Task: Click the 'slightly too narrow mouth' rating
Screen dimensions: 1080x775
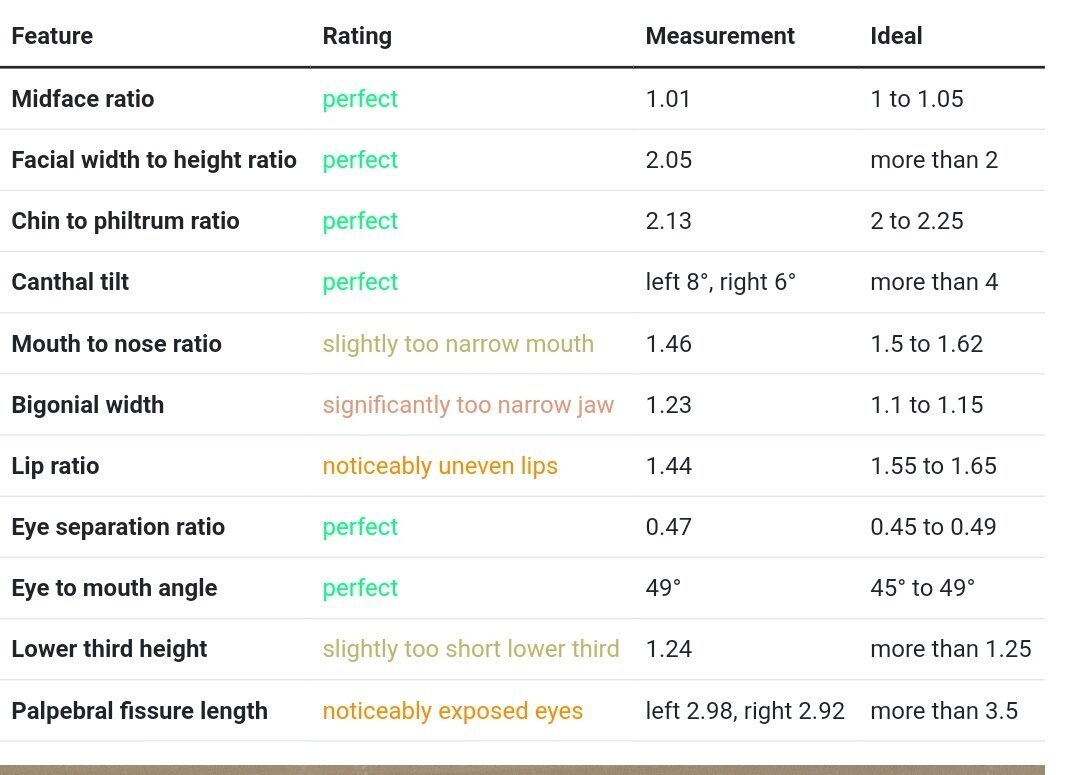Action: pos(458,344)
